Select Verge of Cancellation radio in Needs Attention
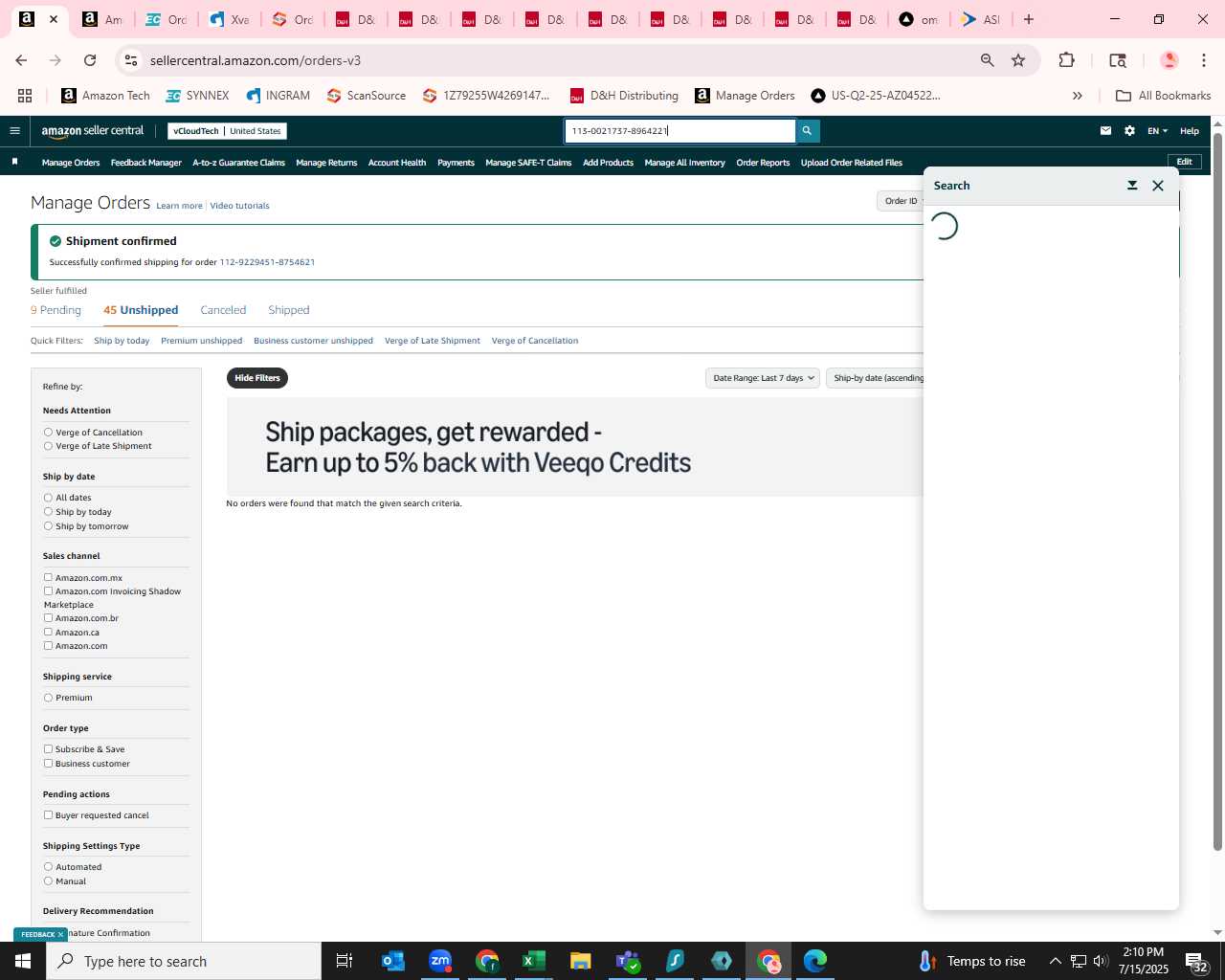The width and height of the screenshot is (1225, 980). (48, 433)
